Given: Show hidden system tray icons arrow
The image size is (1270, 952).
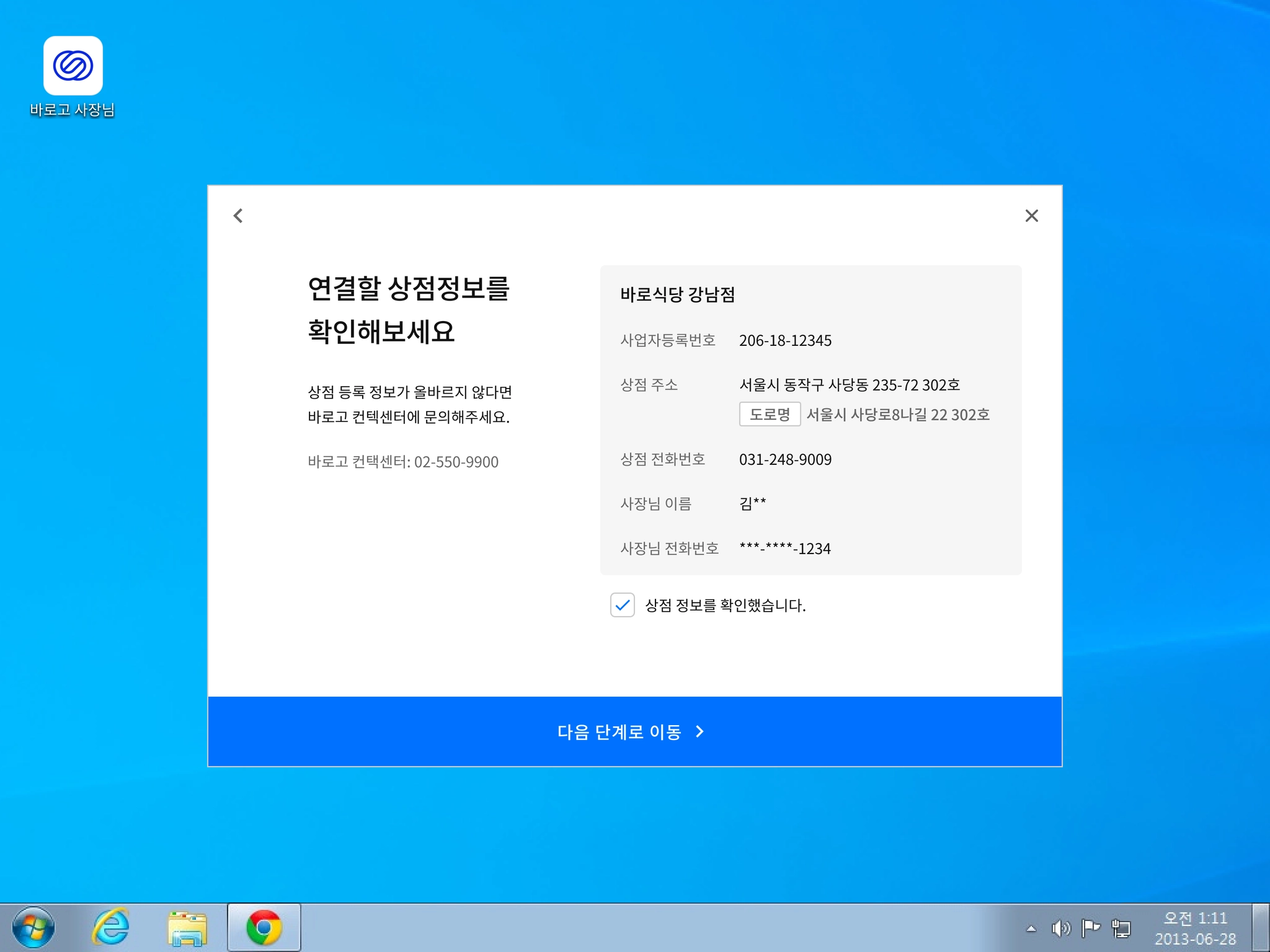Looking at the screenshot, I should tap(1031, 928).
